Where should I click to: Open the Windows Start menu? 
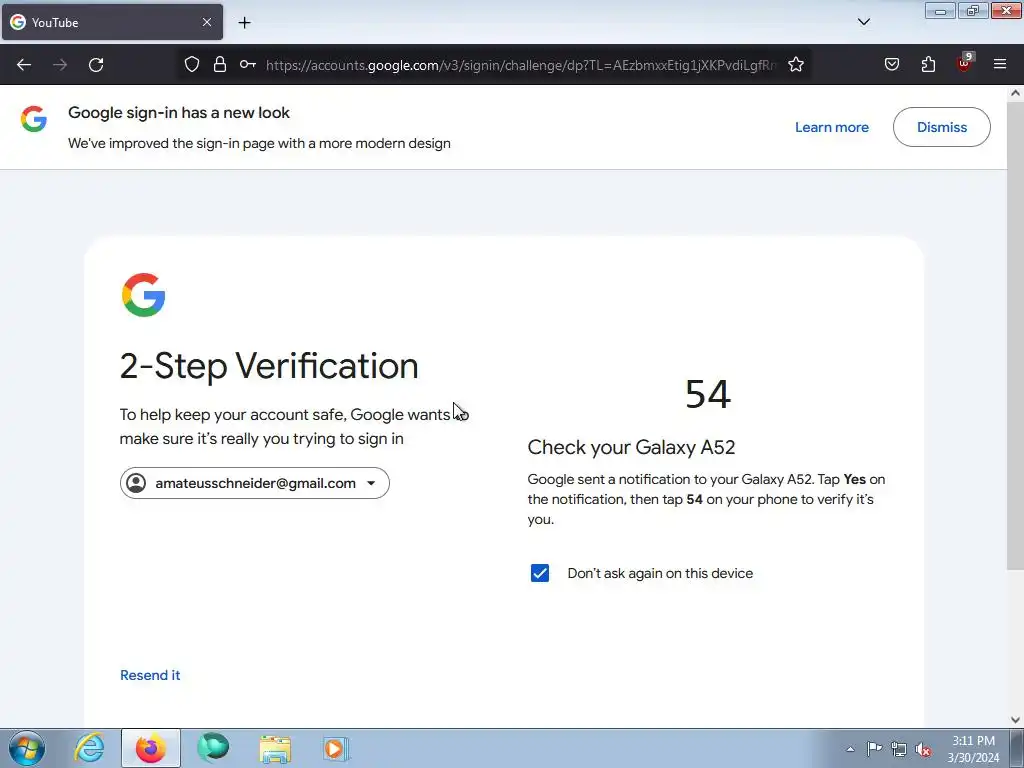(27, 748)
